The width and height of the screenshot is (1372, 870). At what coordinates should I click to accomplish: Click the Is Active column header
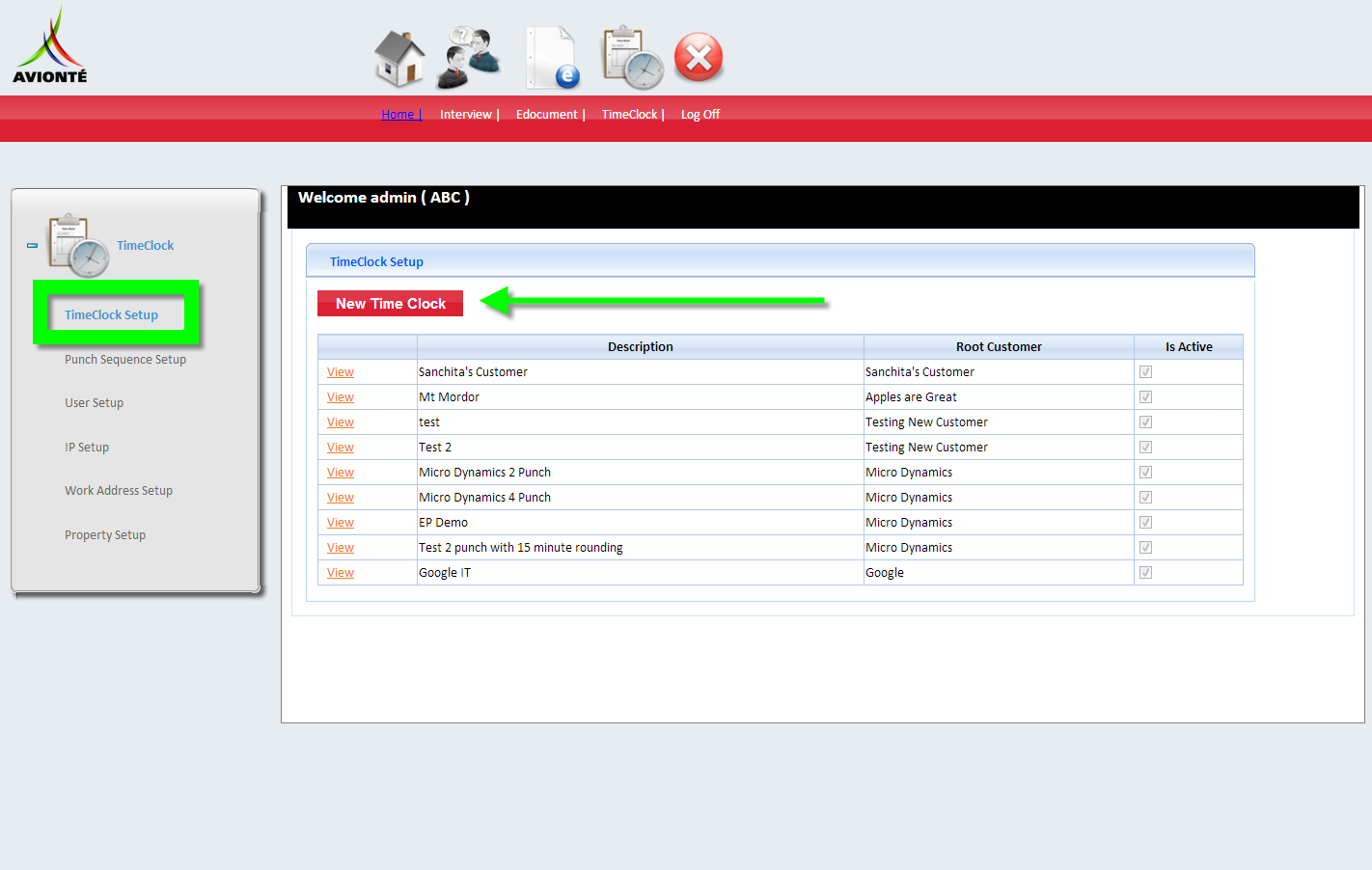(1189, 347)
